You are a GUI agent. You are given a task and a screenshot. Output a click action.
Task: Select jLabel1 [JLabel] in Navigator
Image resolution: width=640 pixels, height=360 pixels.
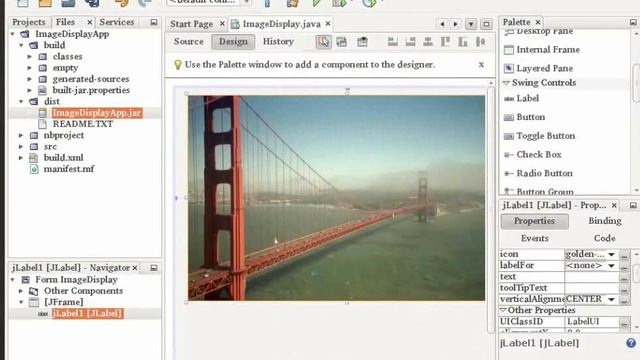click(88, 313)
